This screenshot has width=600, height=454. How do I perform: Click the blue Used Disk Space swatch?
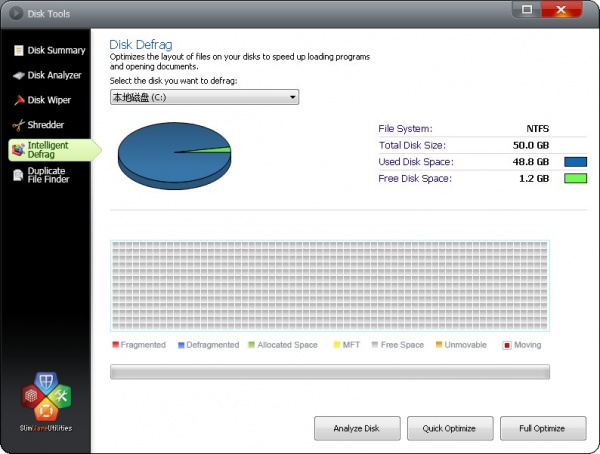(575, 162)
